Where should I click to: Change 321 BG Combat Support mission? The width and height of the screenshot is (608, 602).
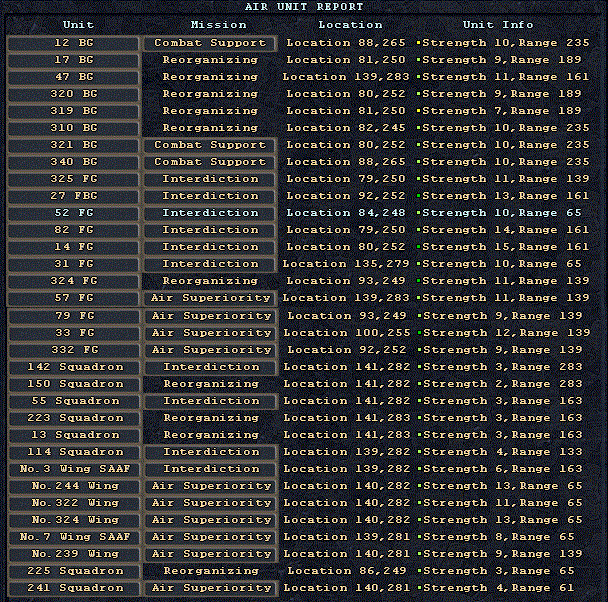click(x=210, y=145)
